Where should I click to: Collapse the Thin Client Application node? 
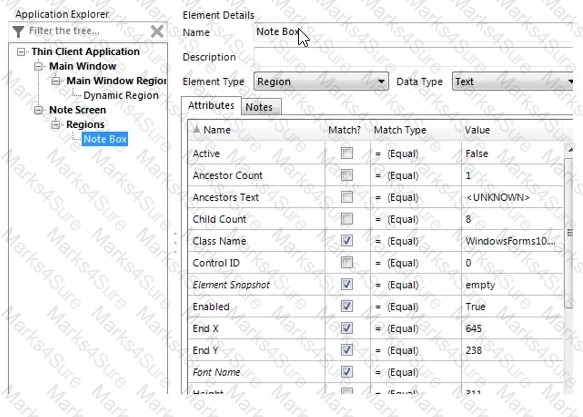pyautogui.click(x=21, y=52)
